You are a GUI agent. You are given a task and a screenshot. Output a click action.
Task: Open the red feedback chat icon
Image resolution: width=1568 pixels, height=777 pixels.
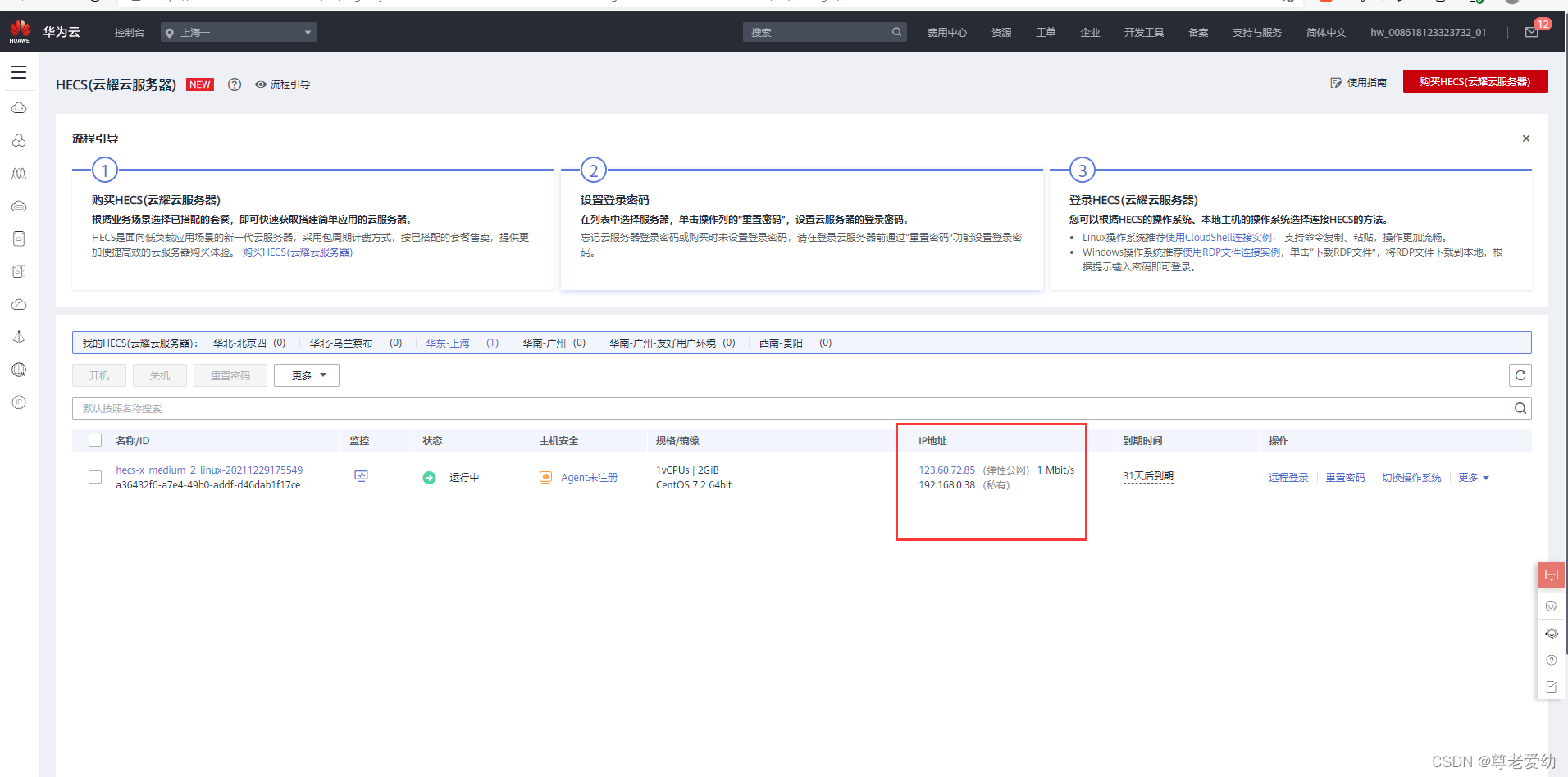point(1551,575)
